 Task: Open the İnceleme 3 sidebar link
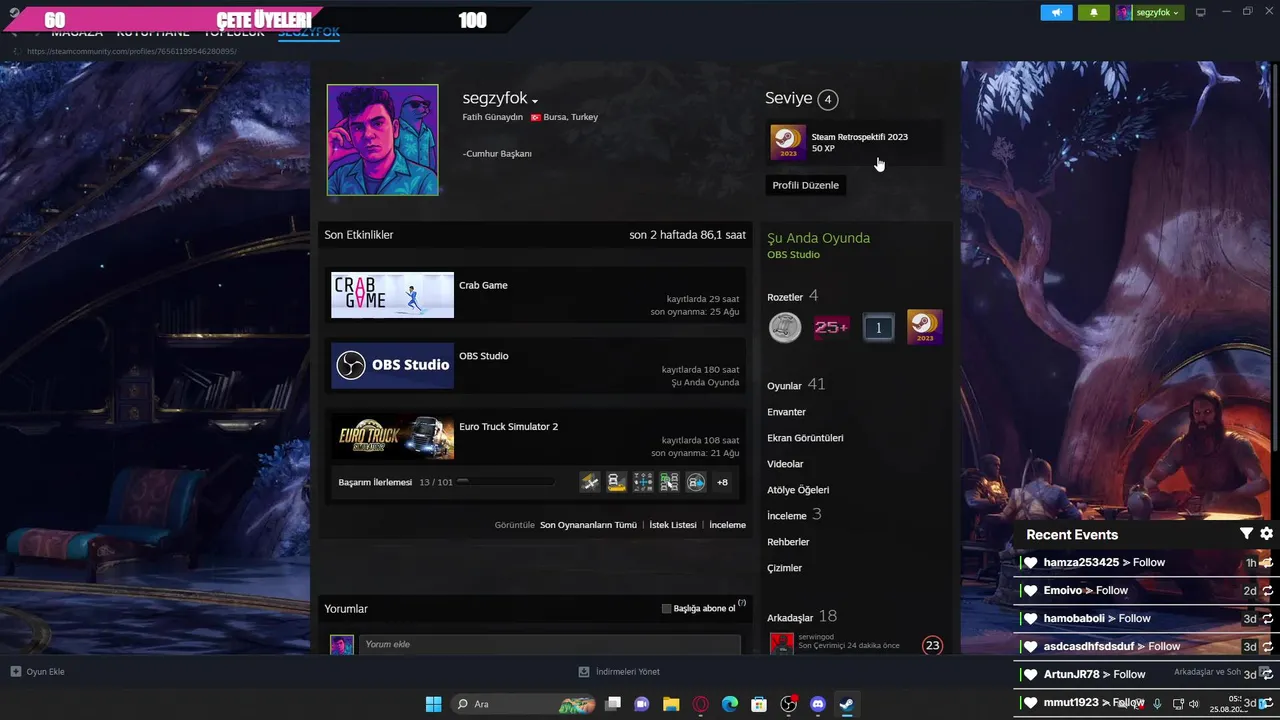[794, 515]
